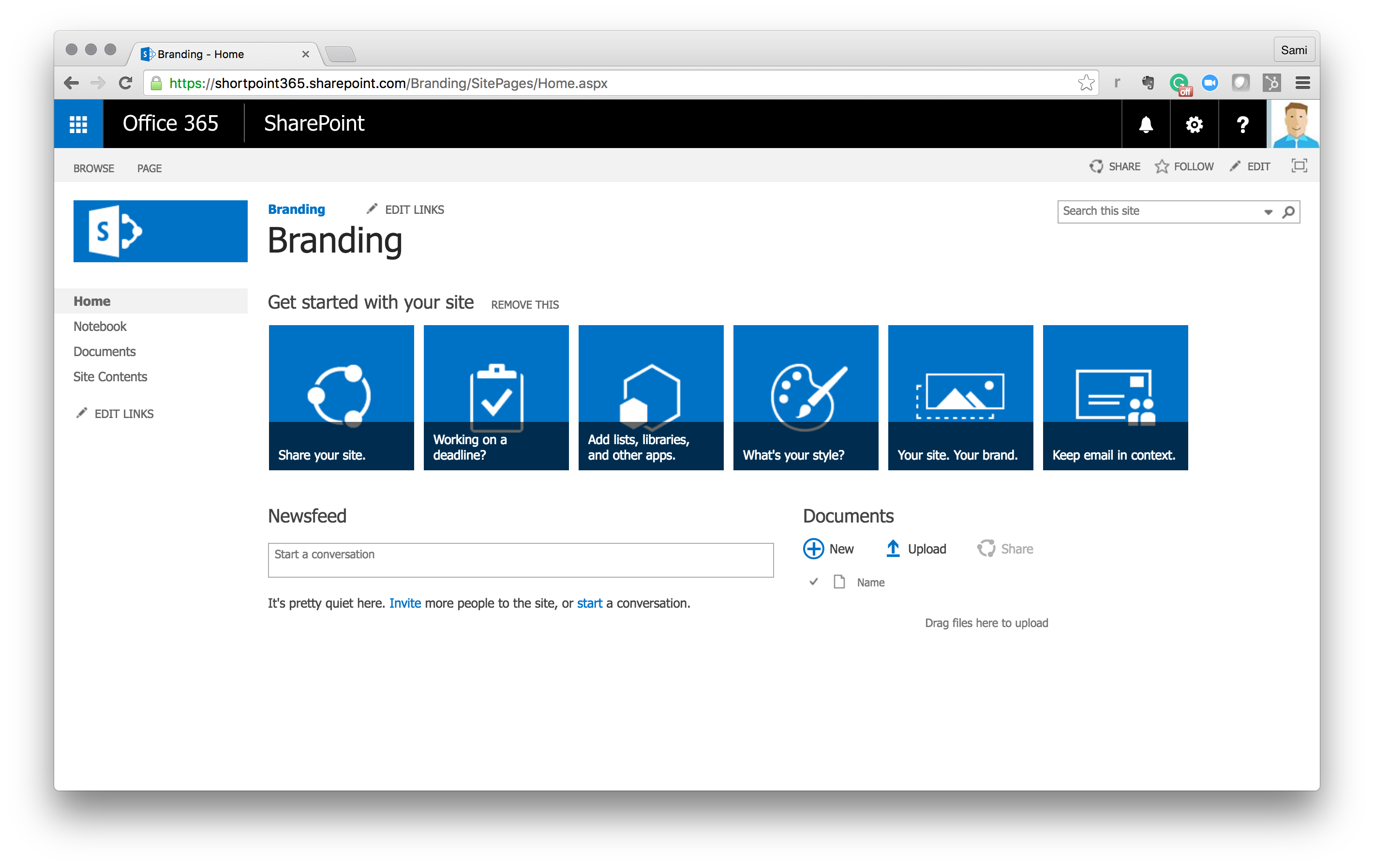Viewport: 1374px width, 868px height.
Task: Open the Add lists, libraries tile
Action: pos(651,398)
